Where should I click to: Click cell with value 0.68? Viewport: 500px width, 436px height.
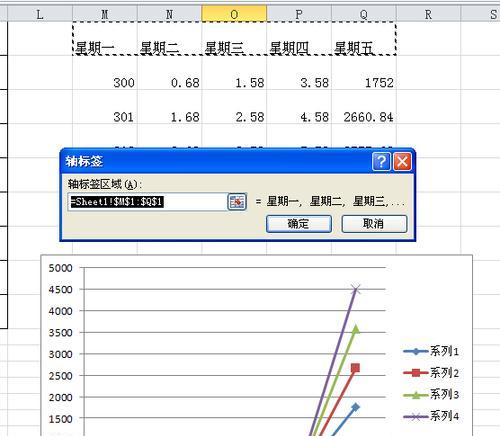coord(169,73)
